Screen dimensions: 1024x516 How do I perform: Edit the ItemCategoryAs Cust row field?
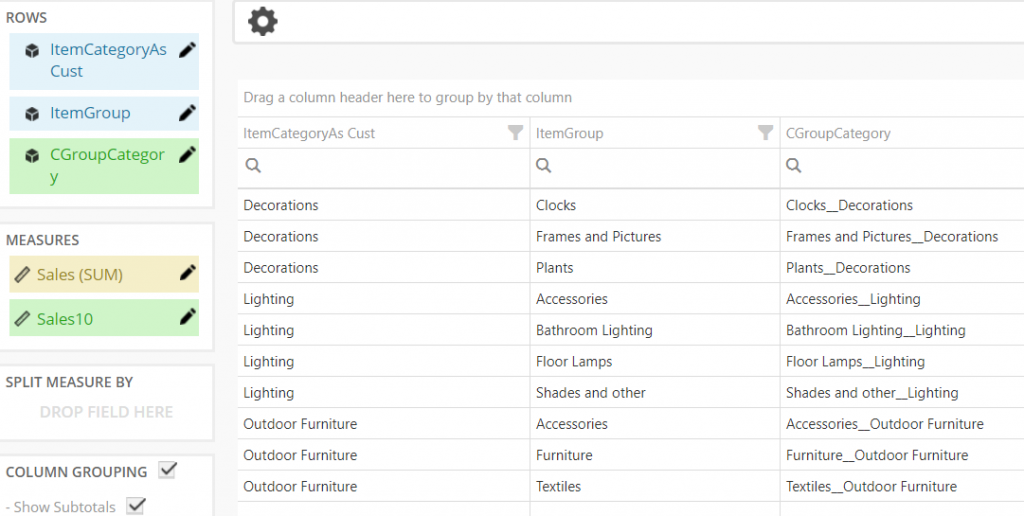click(187, 50)
